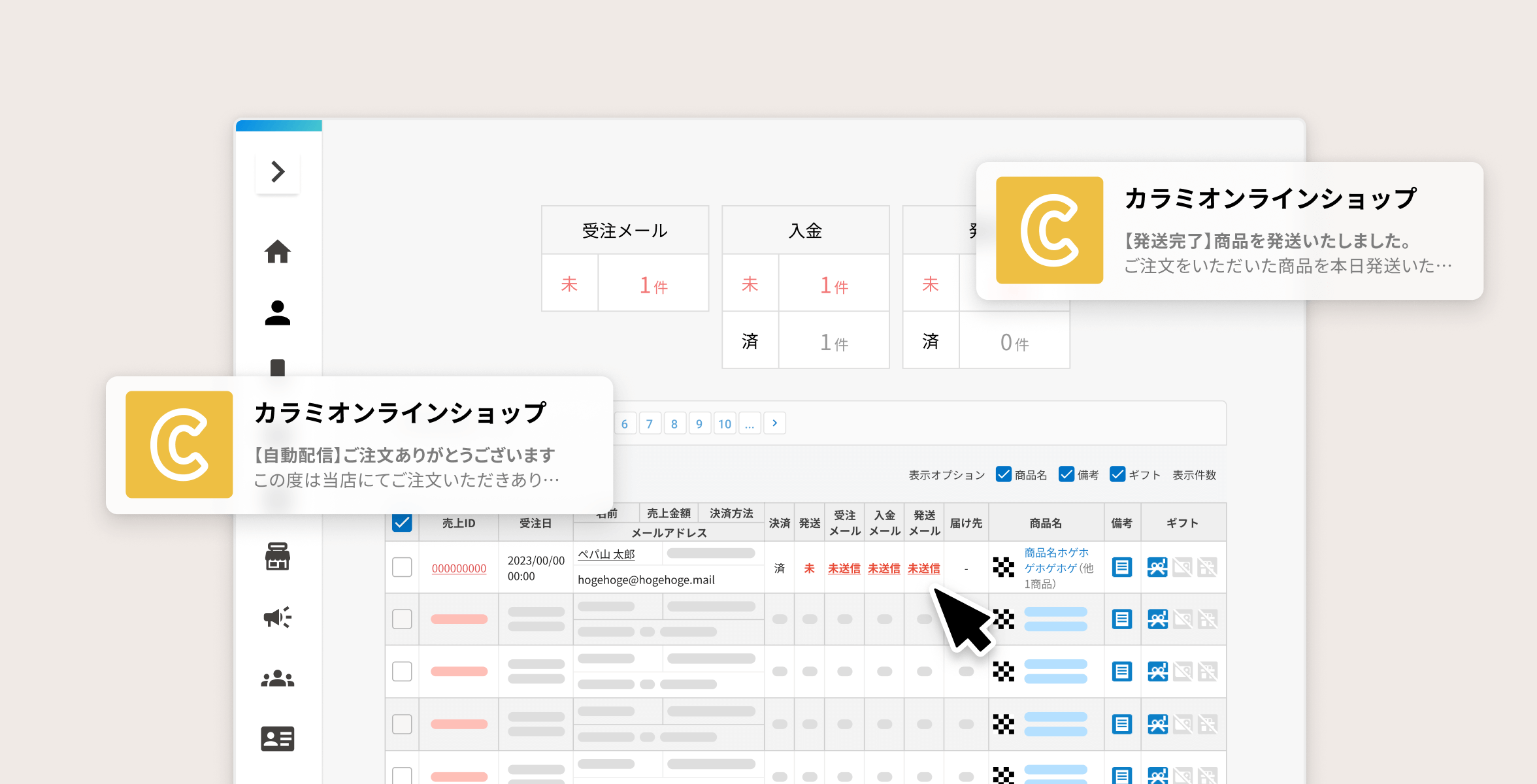Toggle the 商品名 display option checkbox
Image resolution: width=1537 pixels, height=784 pixels.
pyautogui.click(x=1004, y=474)
